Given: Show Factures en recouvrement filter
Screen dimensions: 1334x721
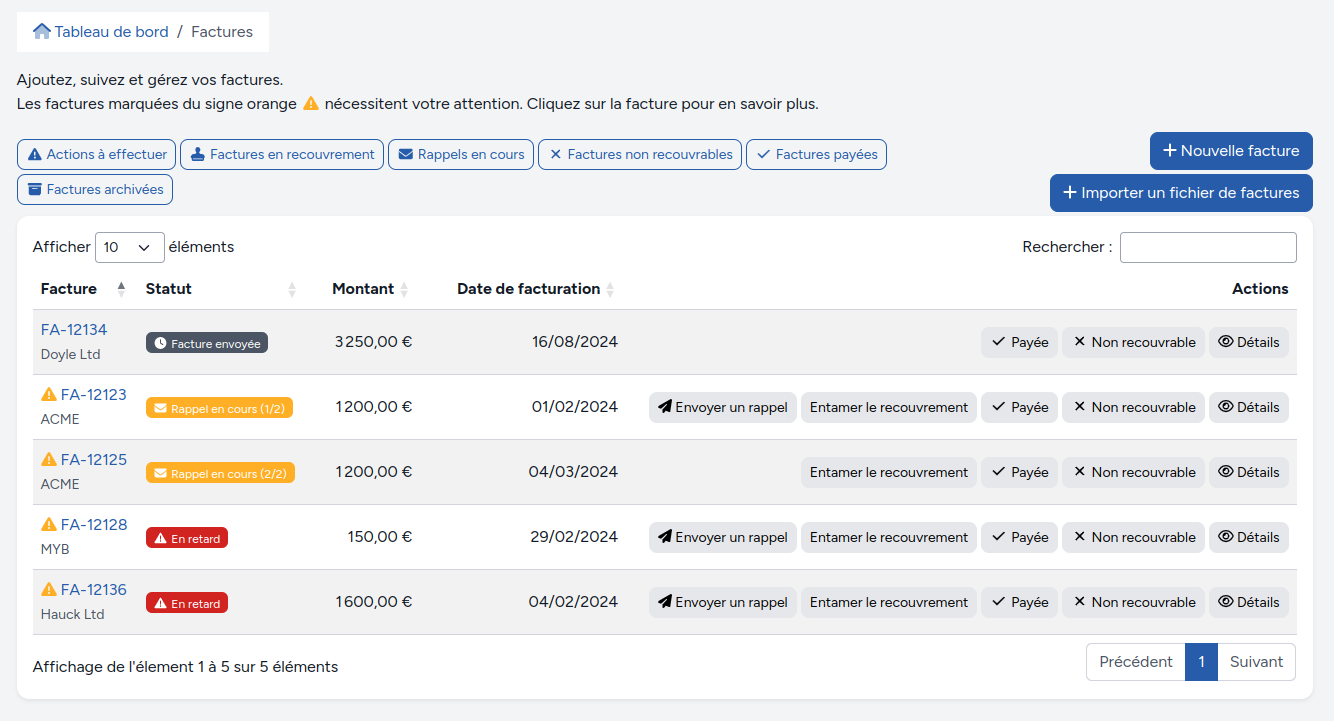Looking at the screenshot, I should 282,155.
